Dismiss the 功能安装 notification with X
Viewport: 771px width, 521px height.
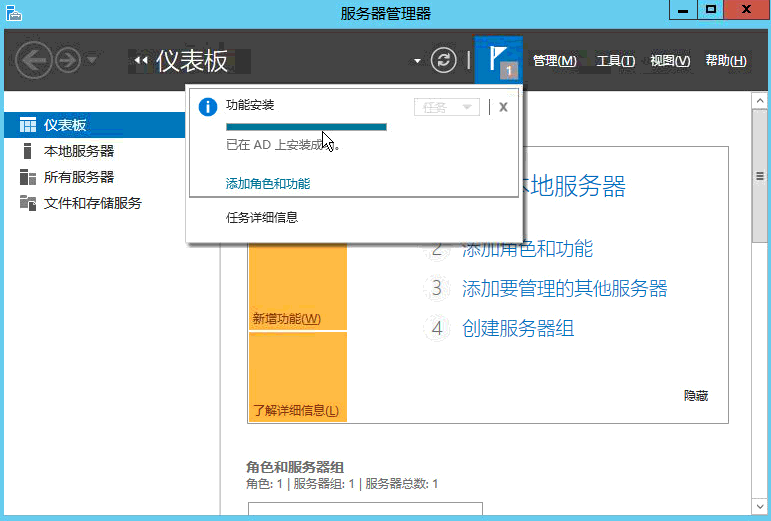tap(503, 107)
